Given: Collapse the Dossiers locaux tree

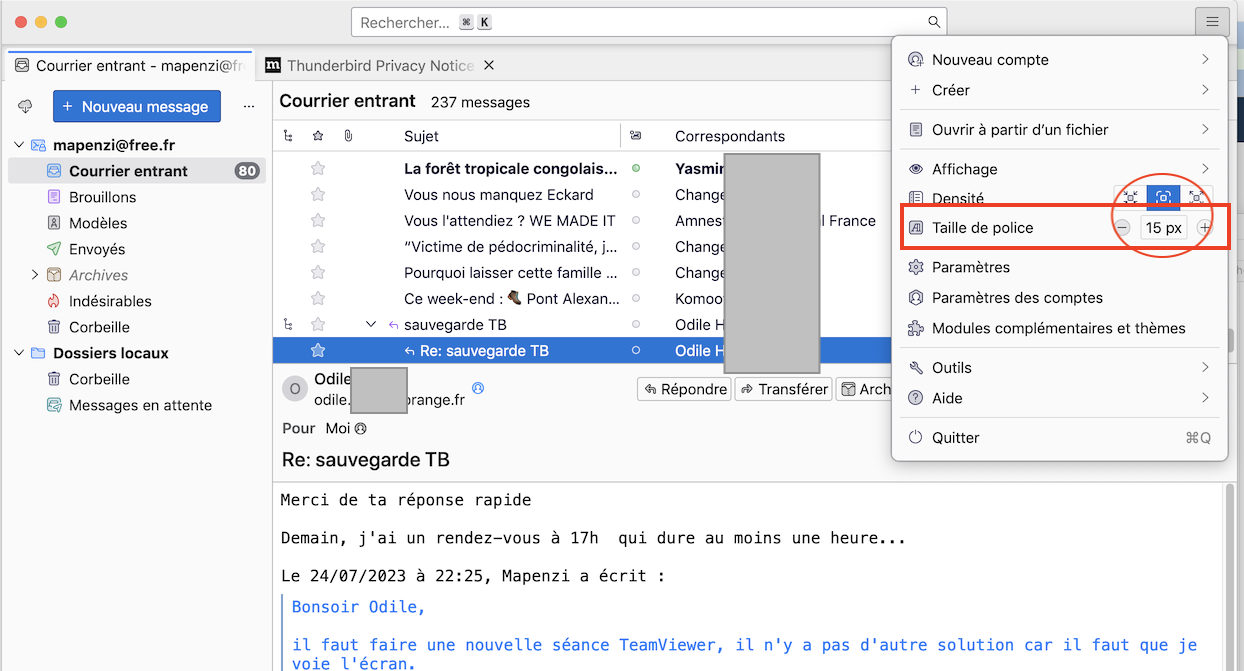Looking at the screenshot, I should (x=18, y=353).
